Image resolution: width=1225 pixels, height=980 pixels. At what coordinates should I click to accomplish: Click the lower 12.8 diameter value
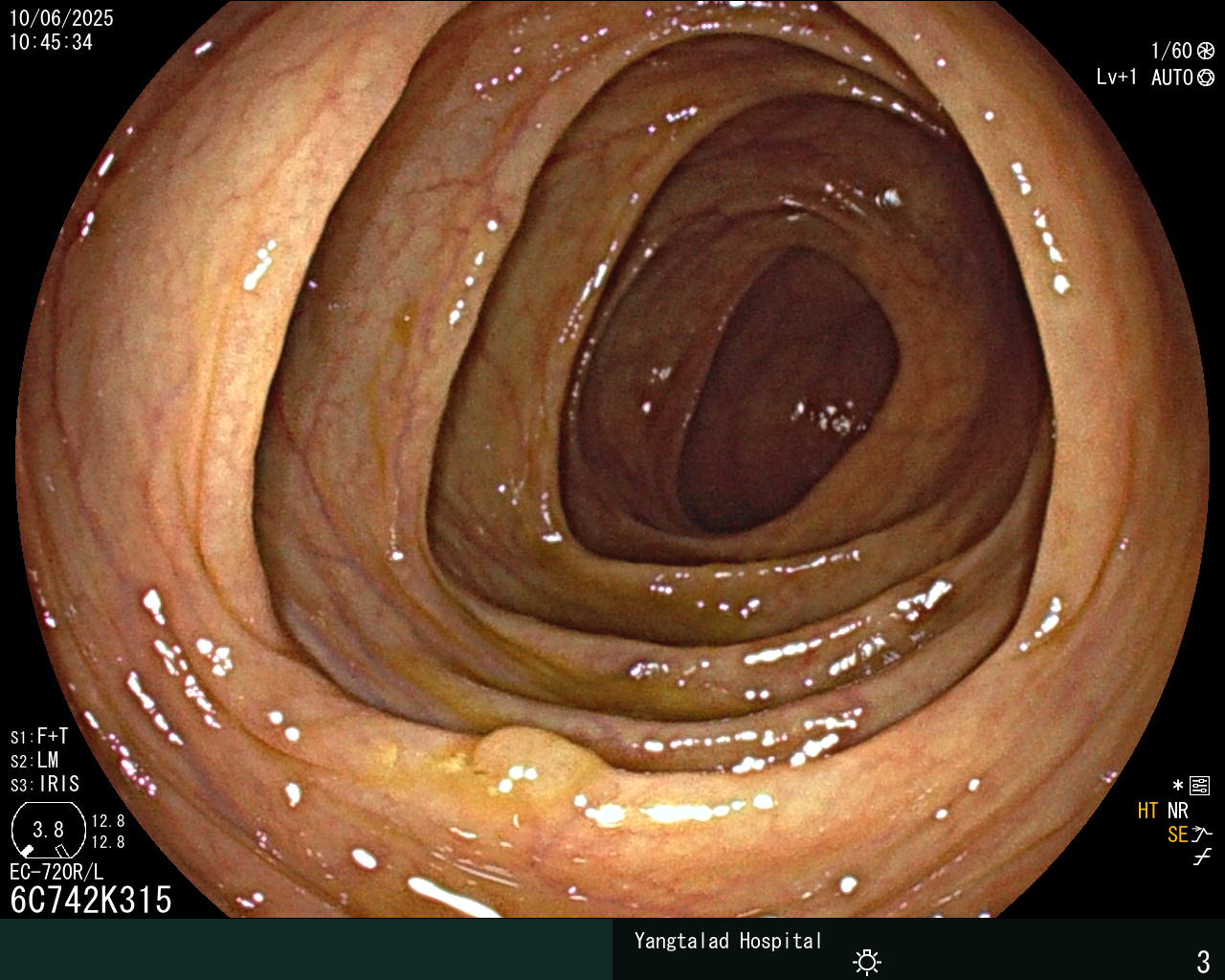click(x=108, y=842)
